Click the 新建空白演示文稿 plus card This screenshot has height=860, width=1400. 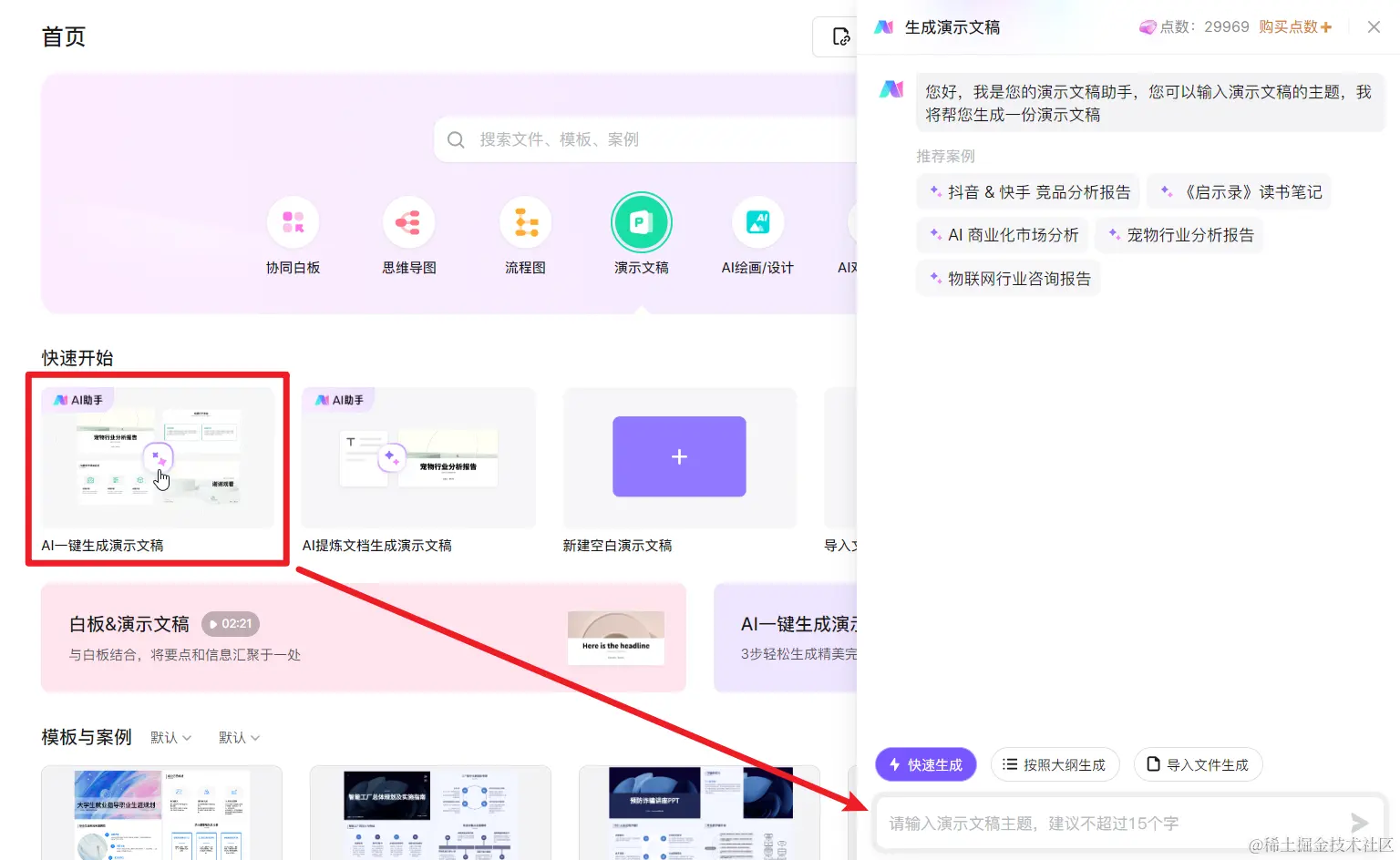(679, 456)
